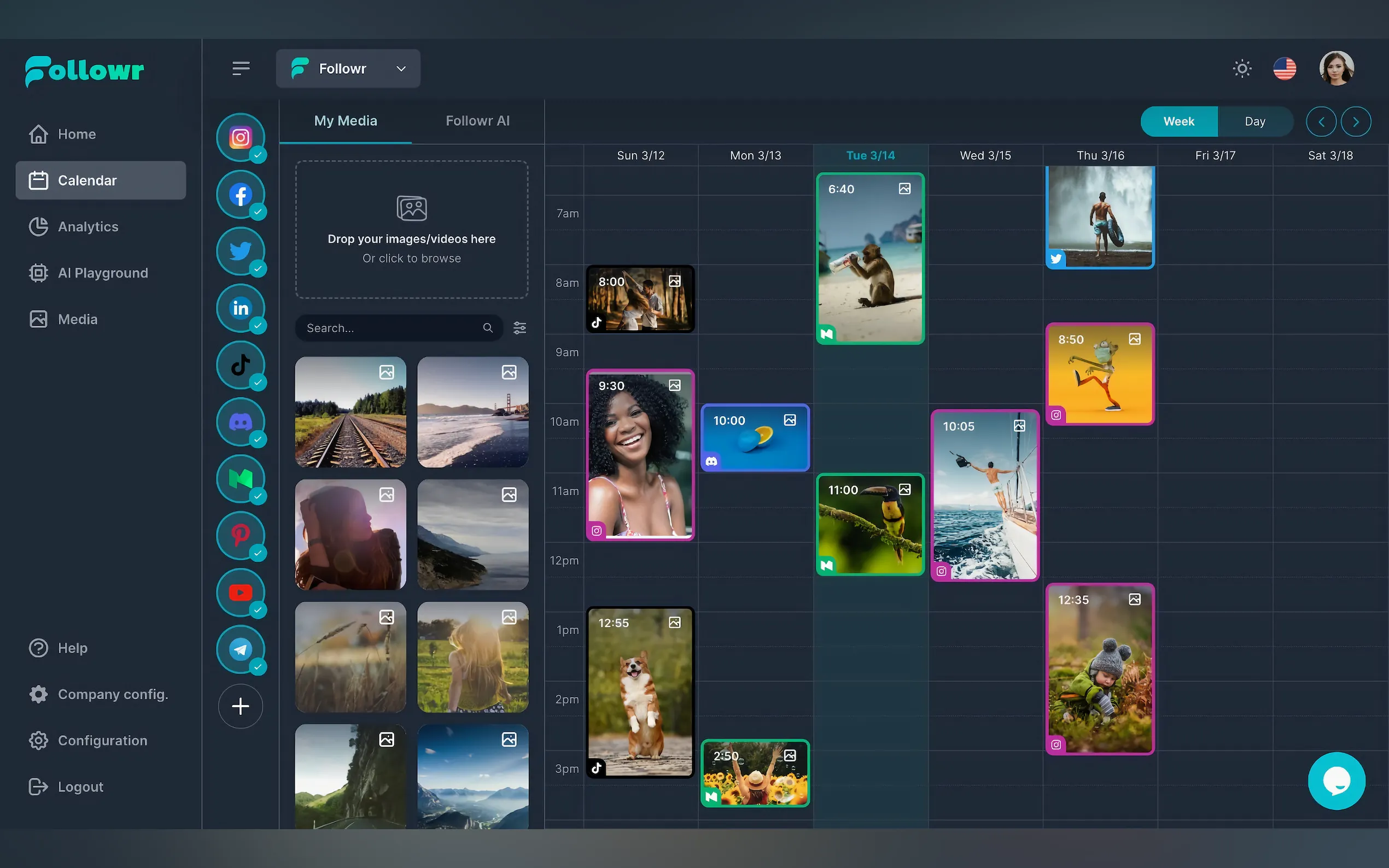1389x868 pixels.
Task: Collapse sidebar with hamburger menu icon
Action: 241,68
